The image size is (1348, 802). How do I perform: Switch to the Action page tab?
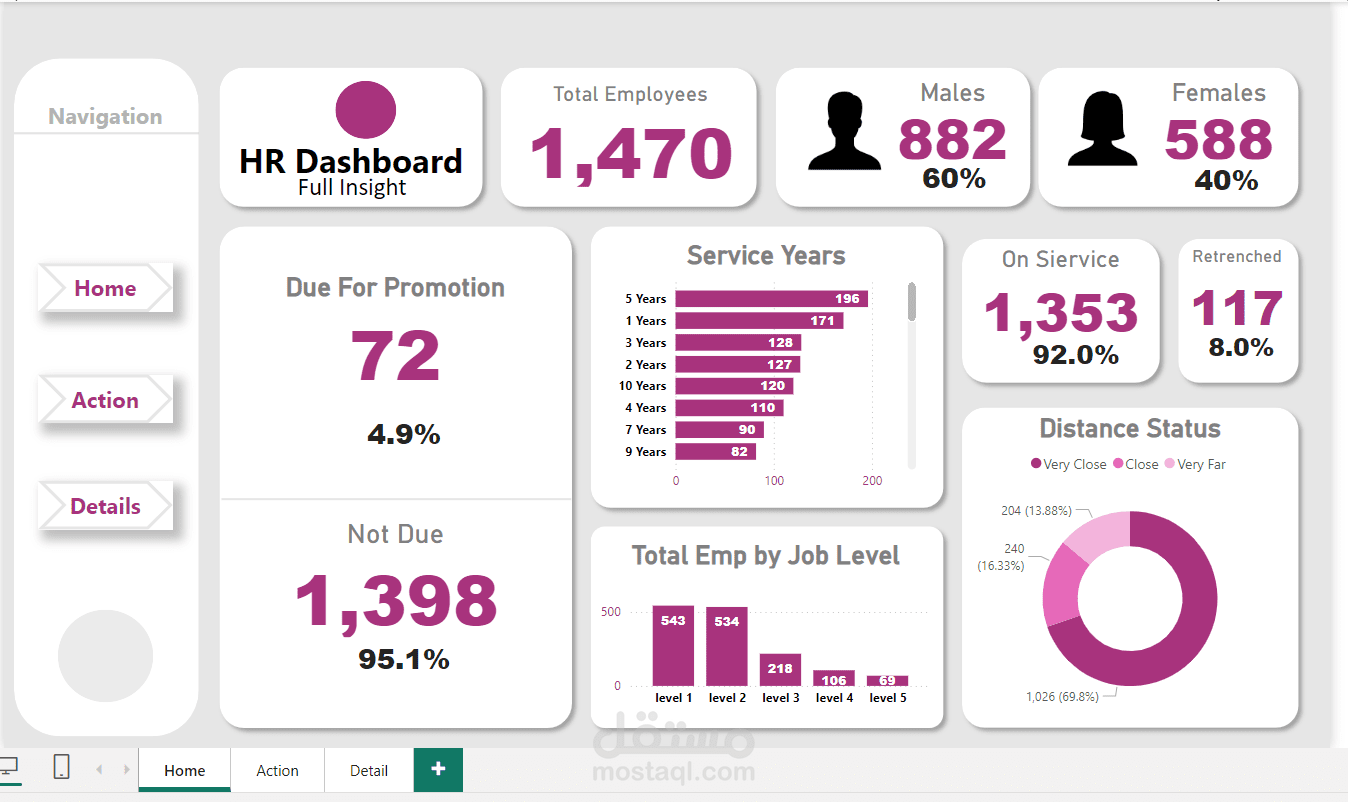[x=277, y=770]
